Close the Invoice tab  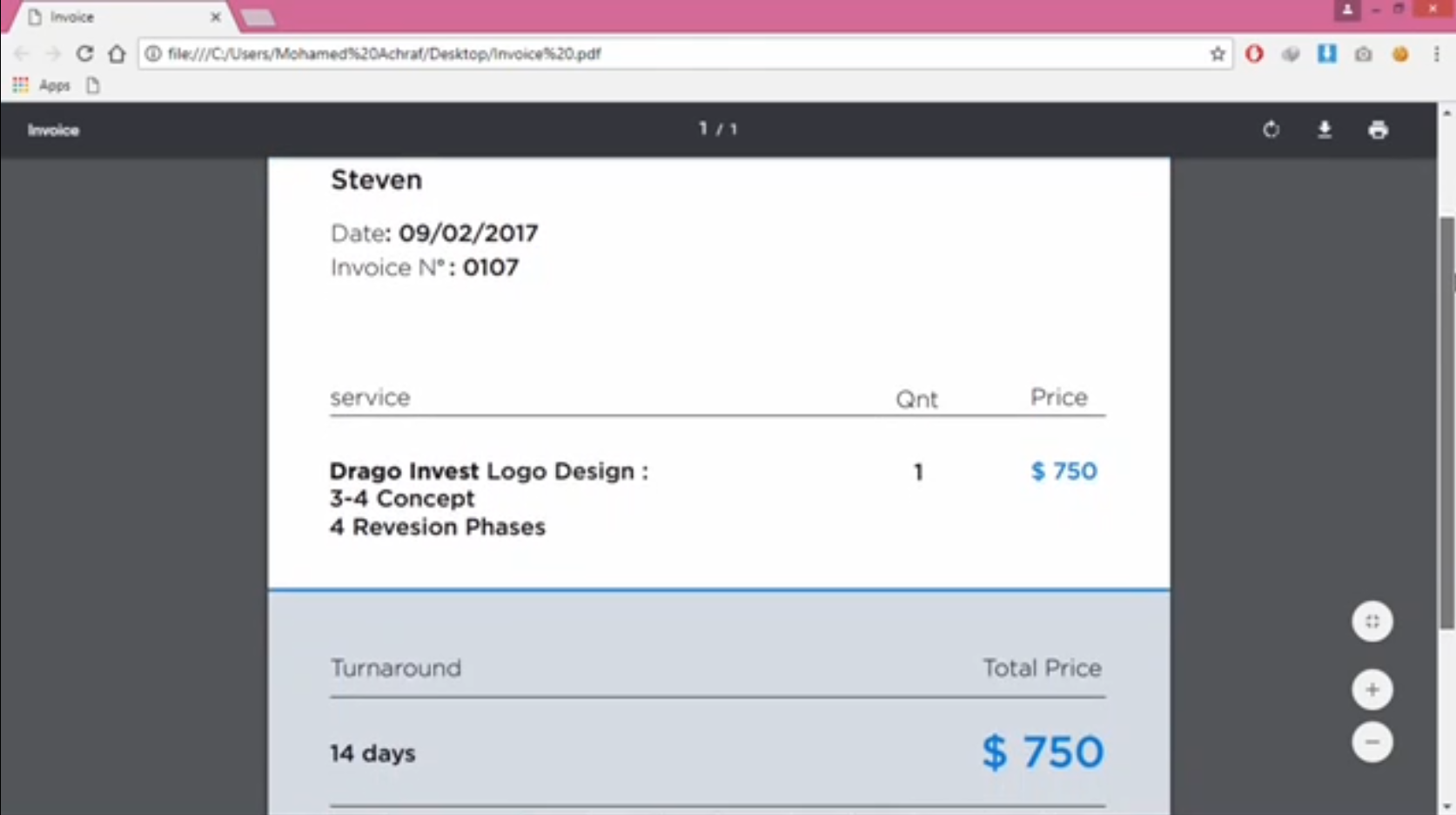click(x=216, y=17)
